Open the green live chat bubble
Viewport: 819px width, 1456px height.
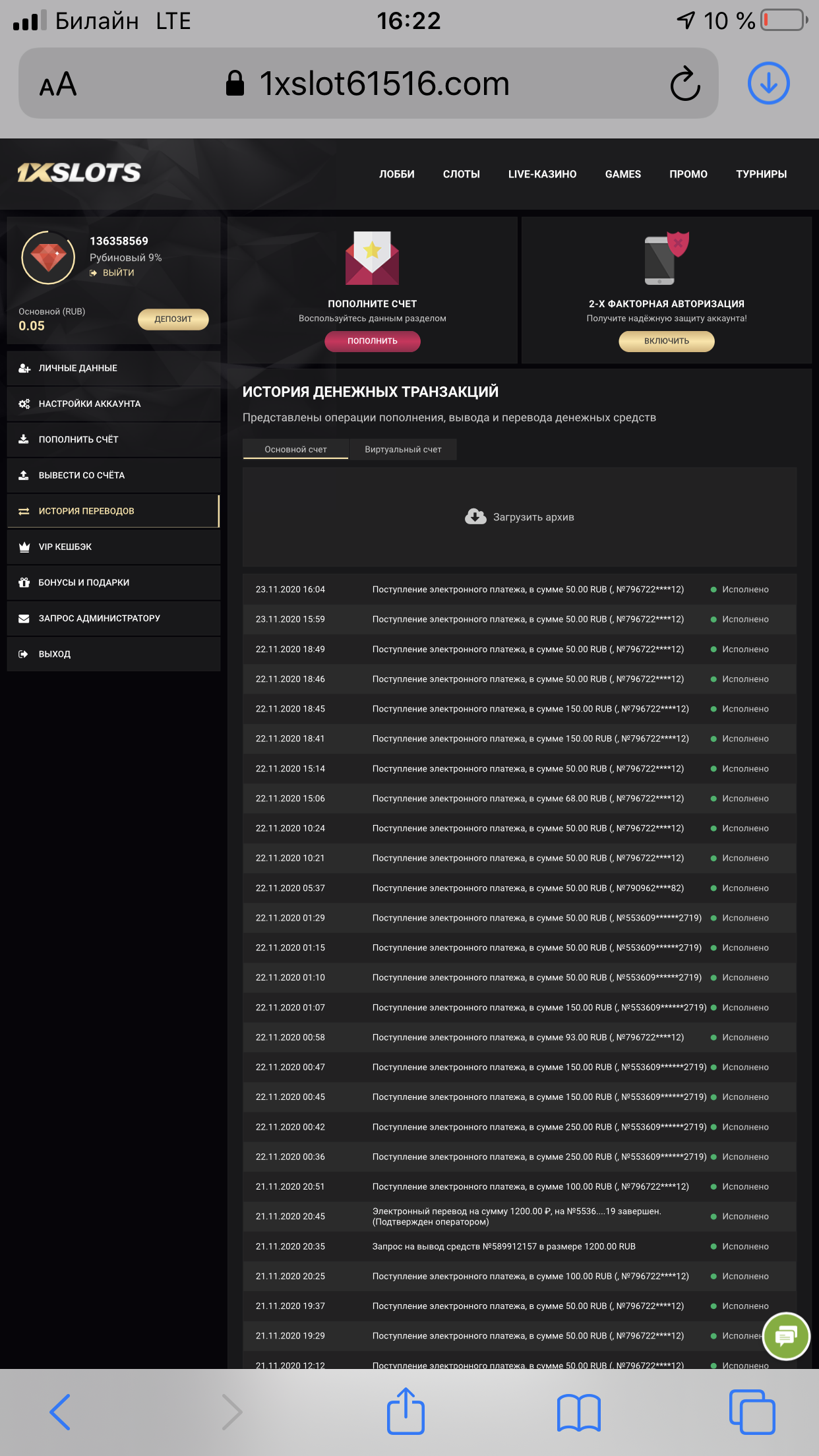coord(786,1336)
